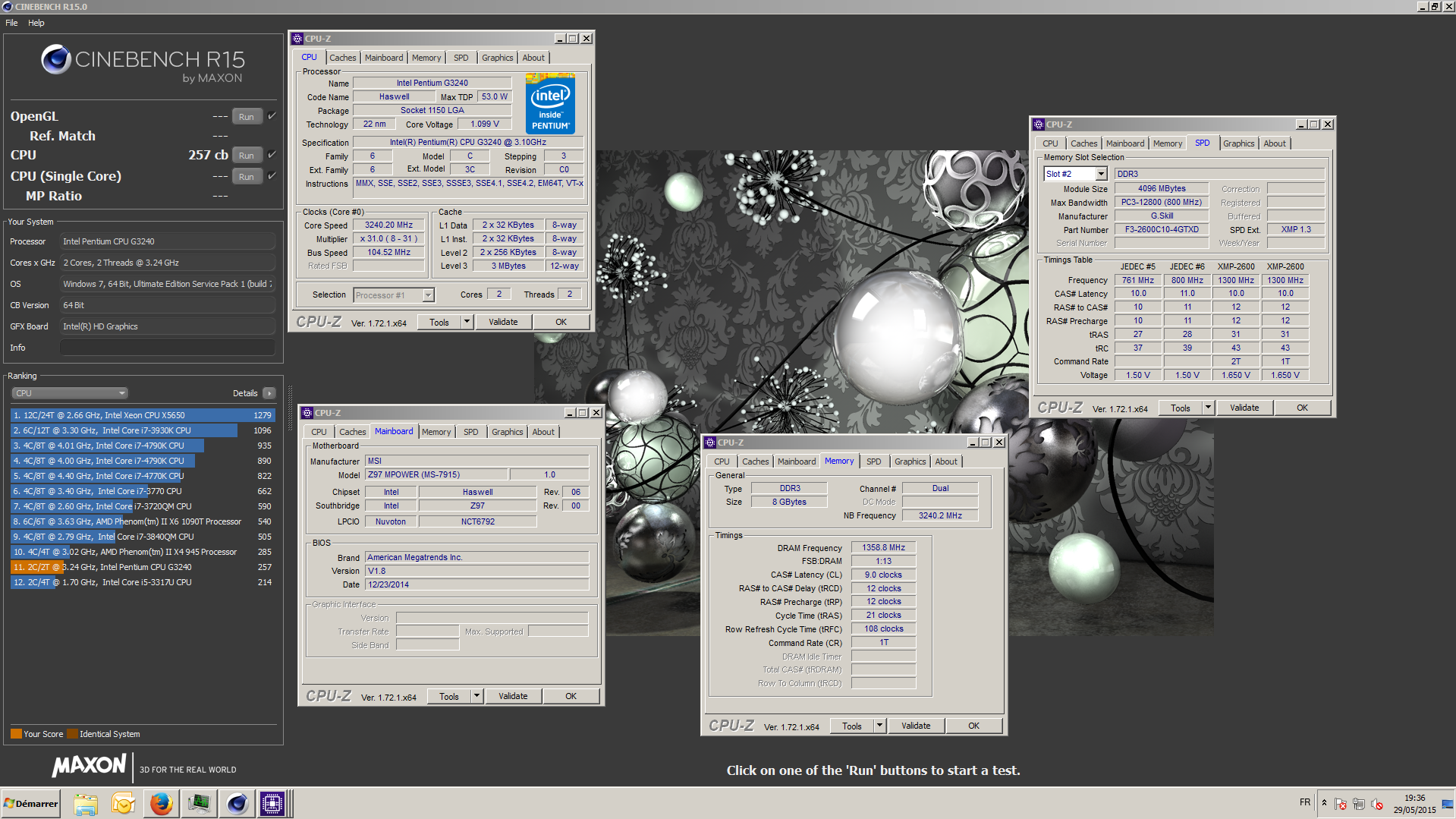Viewport: 1456px width, 819px height.
Task: Select SPD tab in the Memory window
Action: pos(874,461)
